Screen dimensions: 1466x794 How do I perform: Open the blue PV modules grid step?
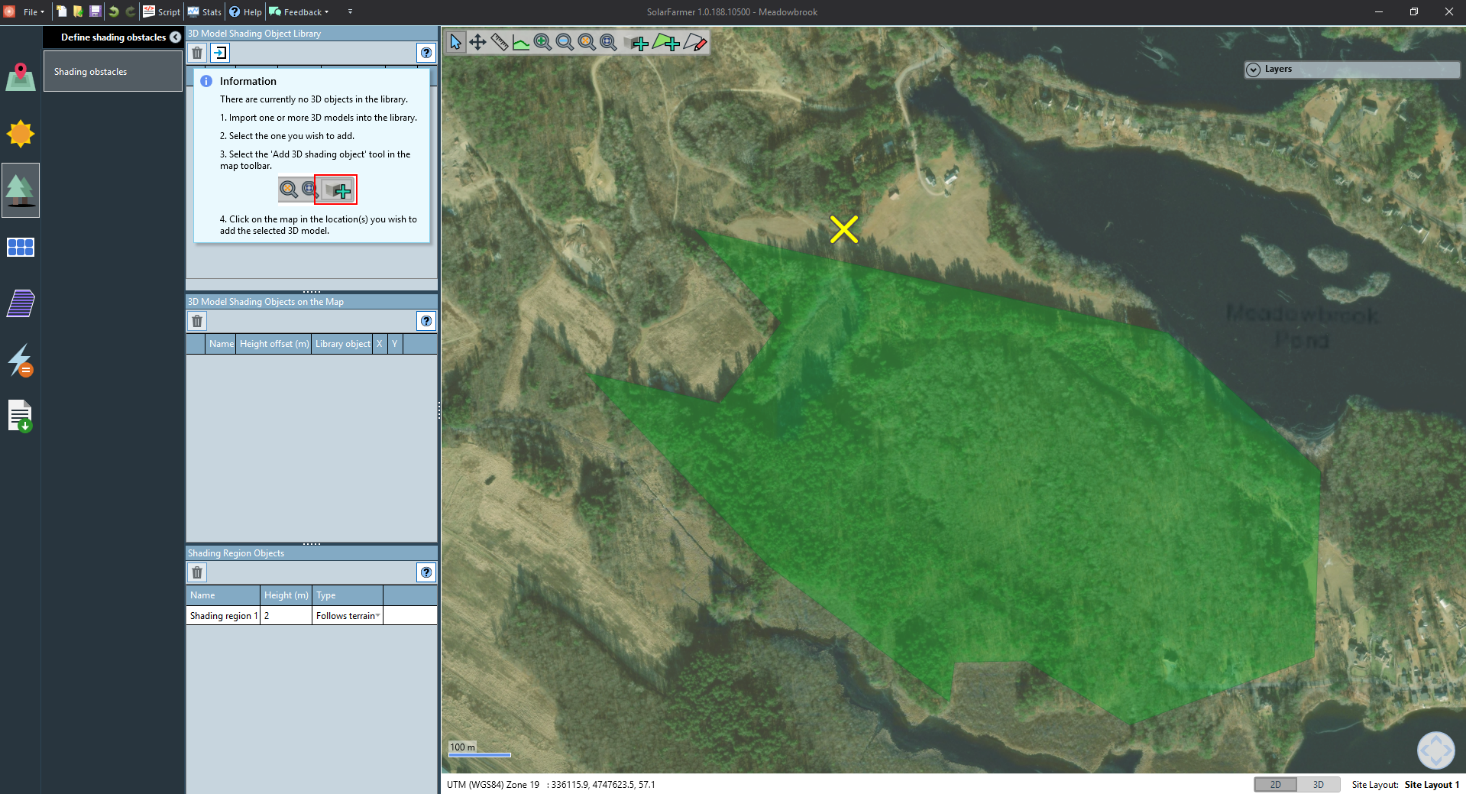tap(21, 247)
